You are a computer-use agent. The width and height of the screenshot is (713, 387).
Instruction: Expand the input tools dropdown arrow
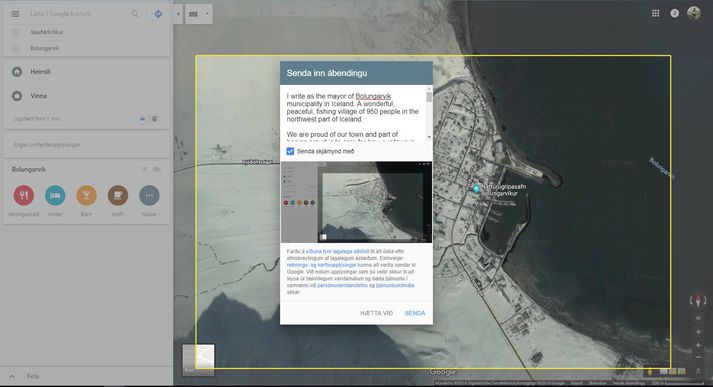point(207,14)
